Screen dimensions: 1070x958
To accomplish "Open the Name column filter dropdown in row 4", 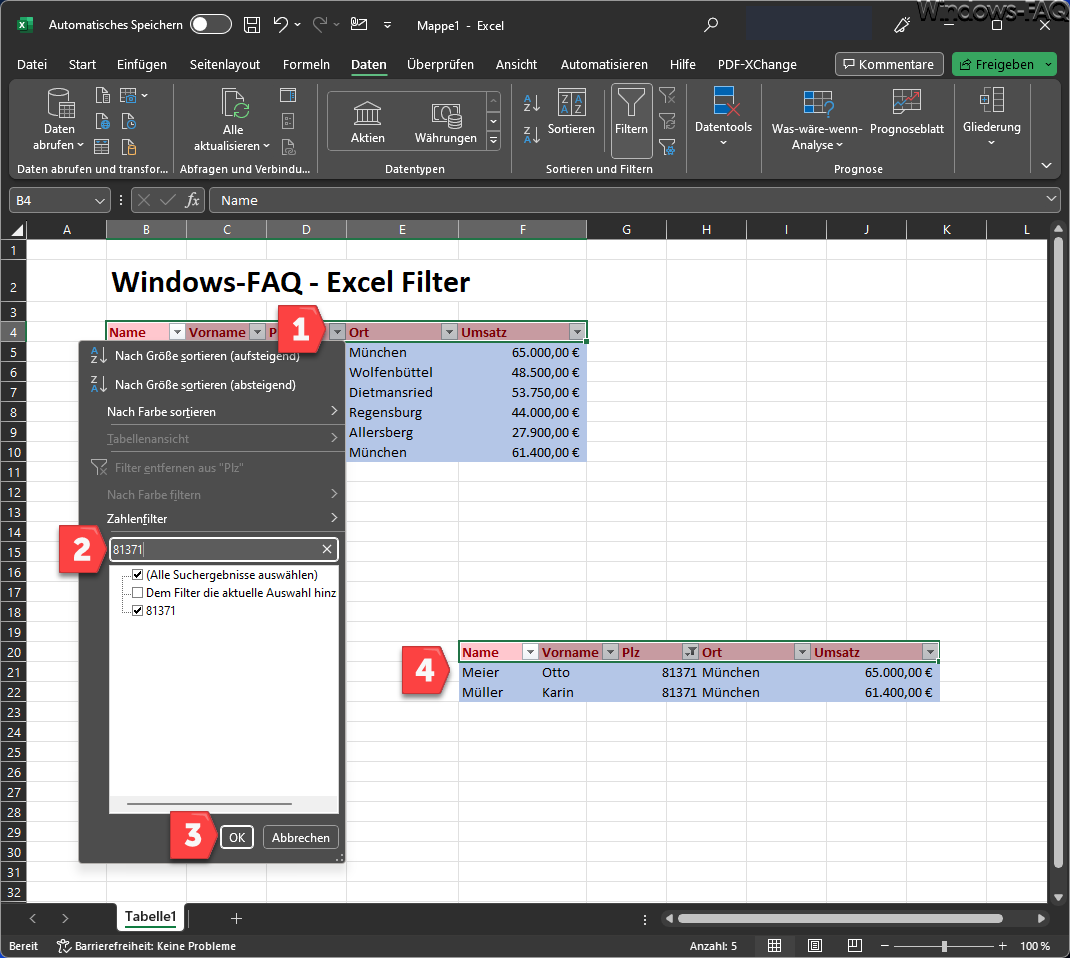I will tap(177, 332).
